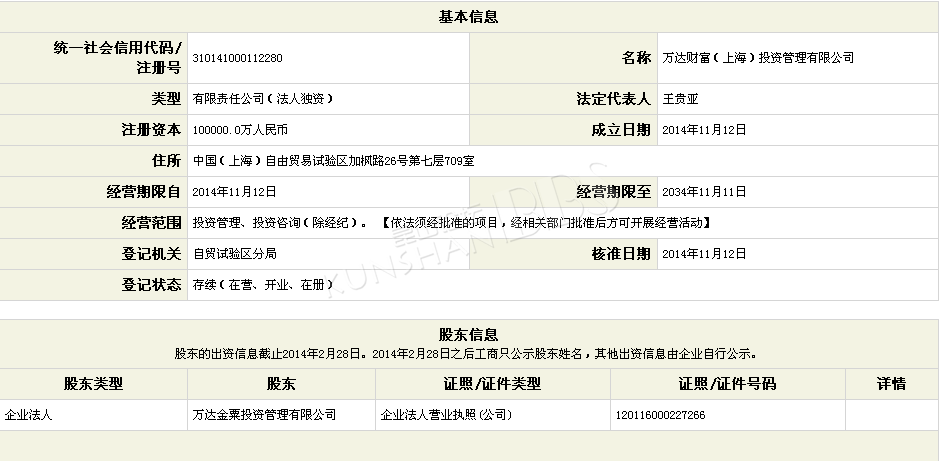The height and width of the screenshot is (461, 940).
Task: Select status 存续（在营、开业、在册）
Action: [263, 285]
